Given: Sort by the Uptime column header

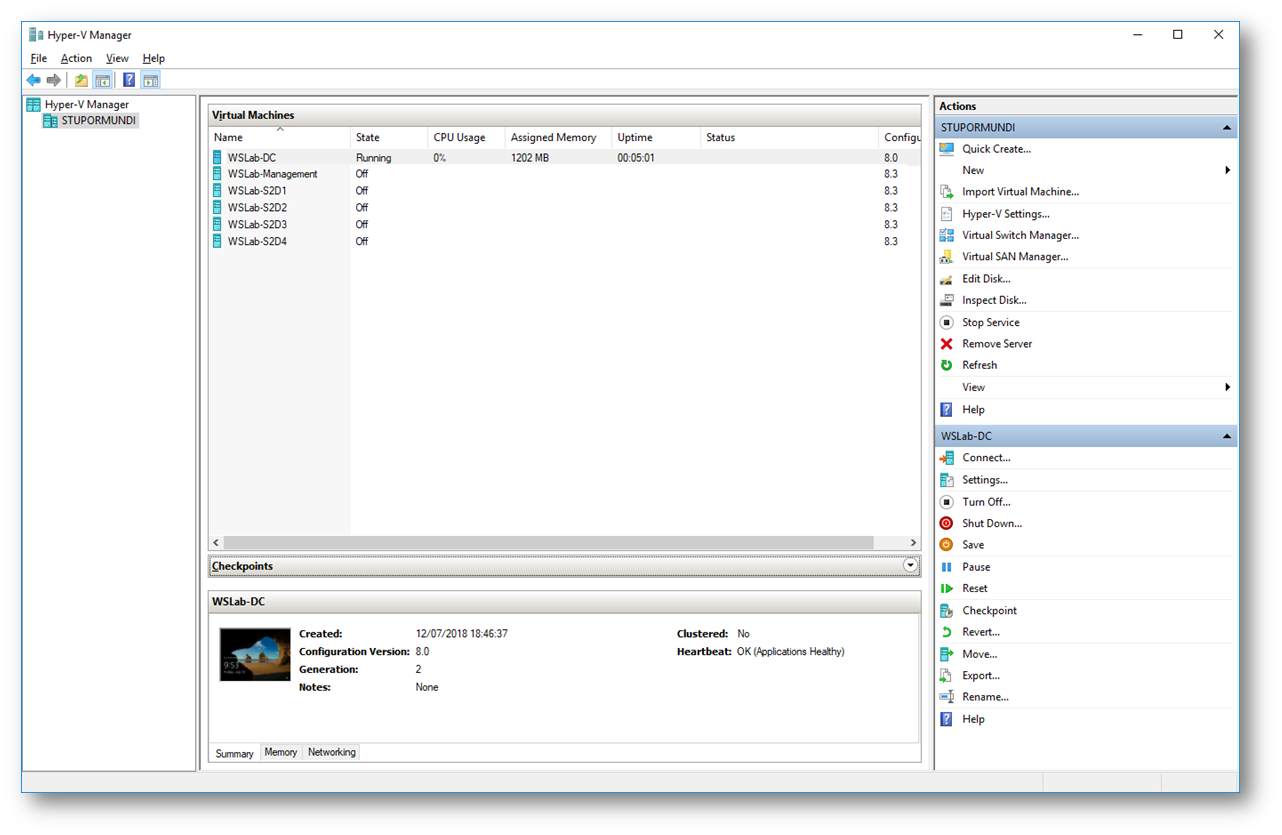Looking at the screenshot, I should [656, 138].
